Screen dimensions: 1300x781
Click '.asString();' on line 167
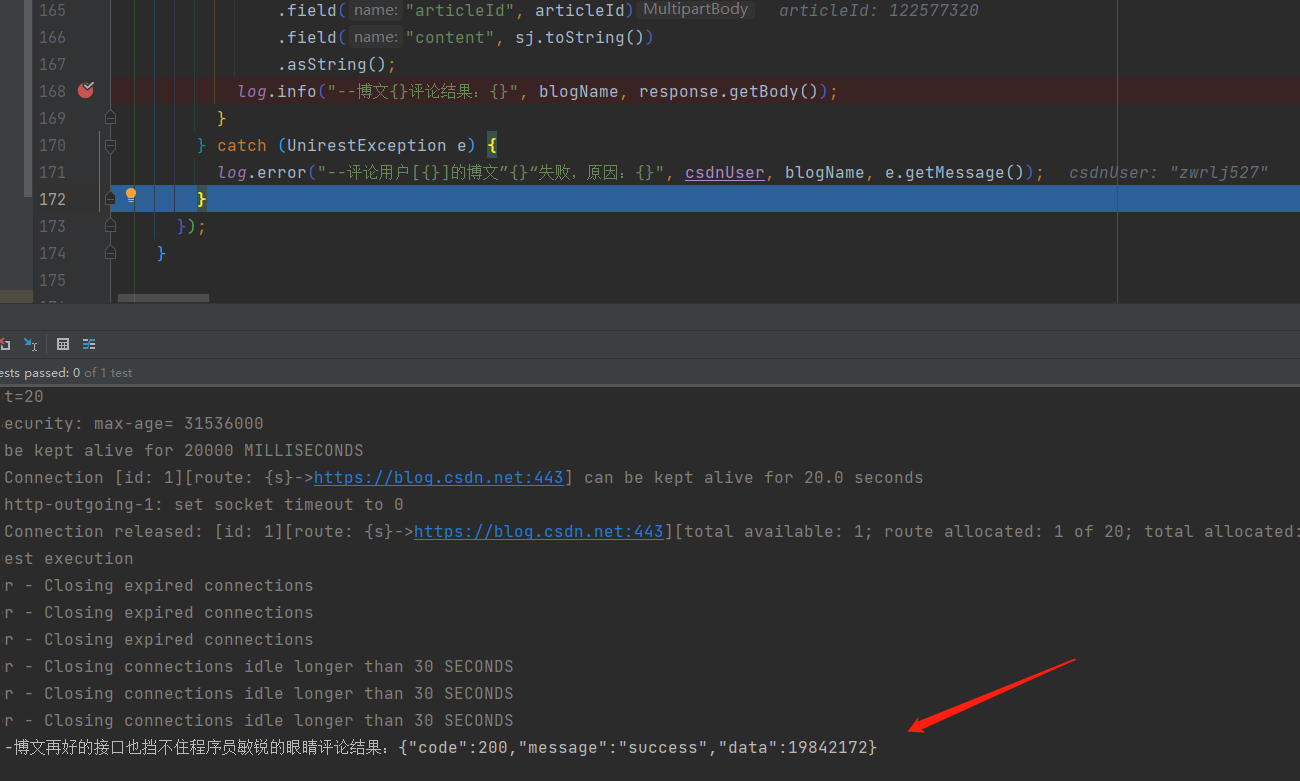click(x=337, y=64)
